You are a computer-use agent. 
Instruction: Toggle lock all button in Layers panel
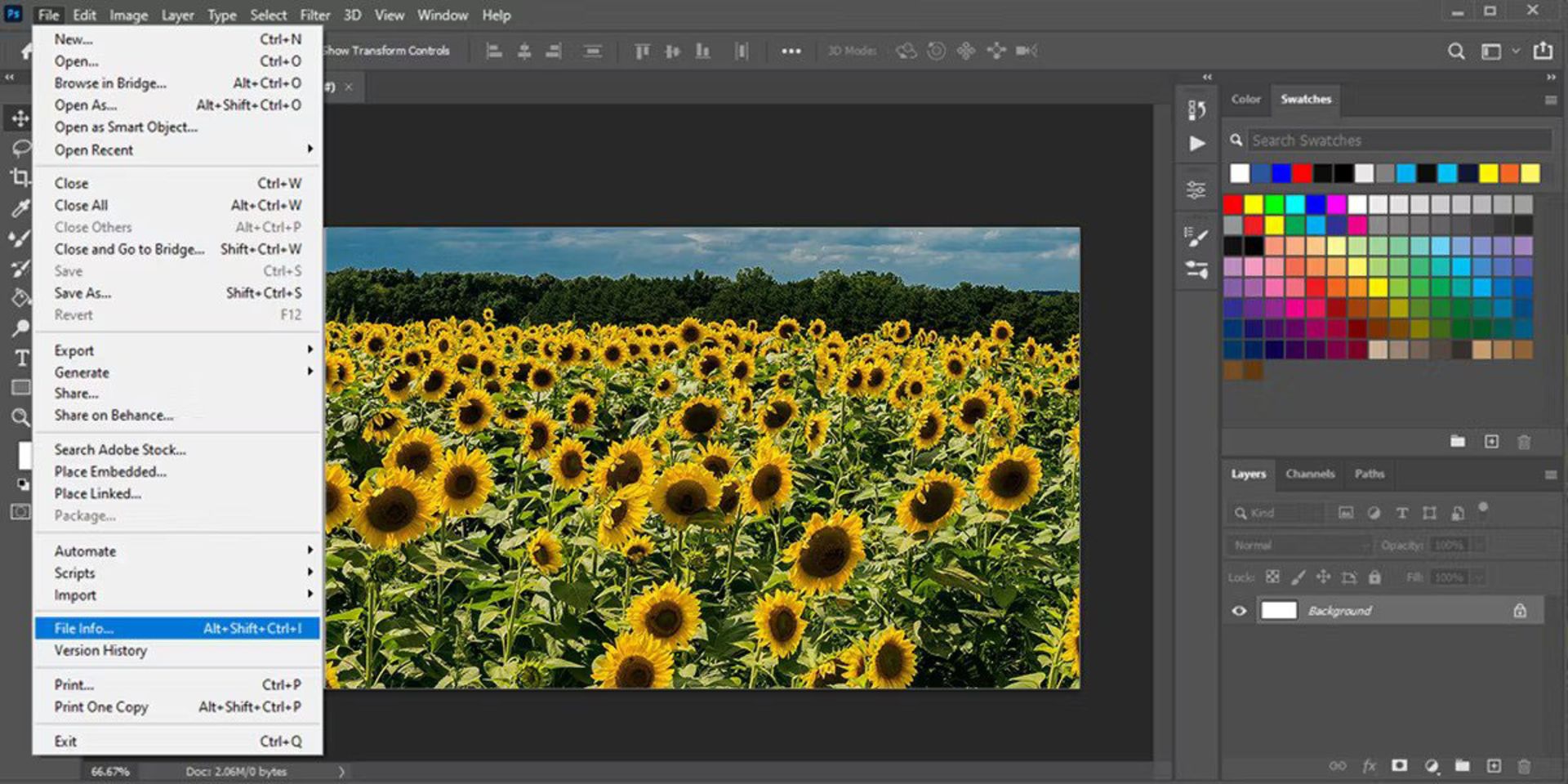1374,577
